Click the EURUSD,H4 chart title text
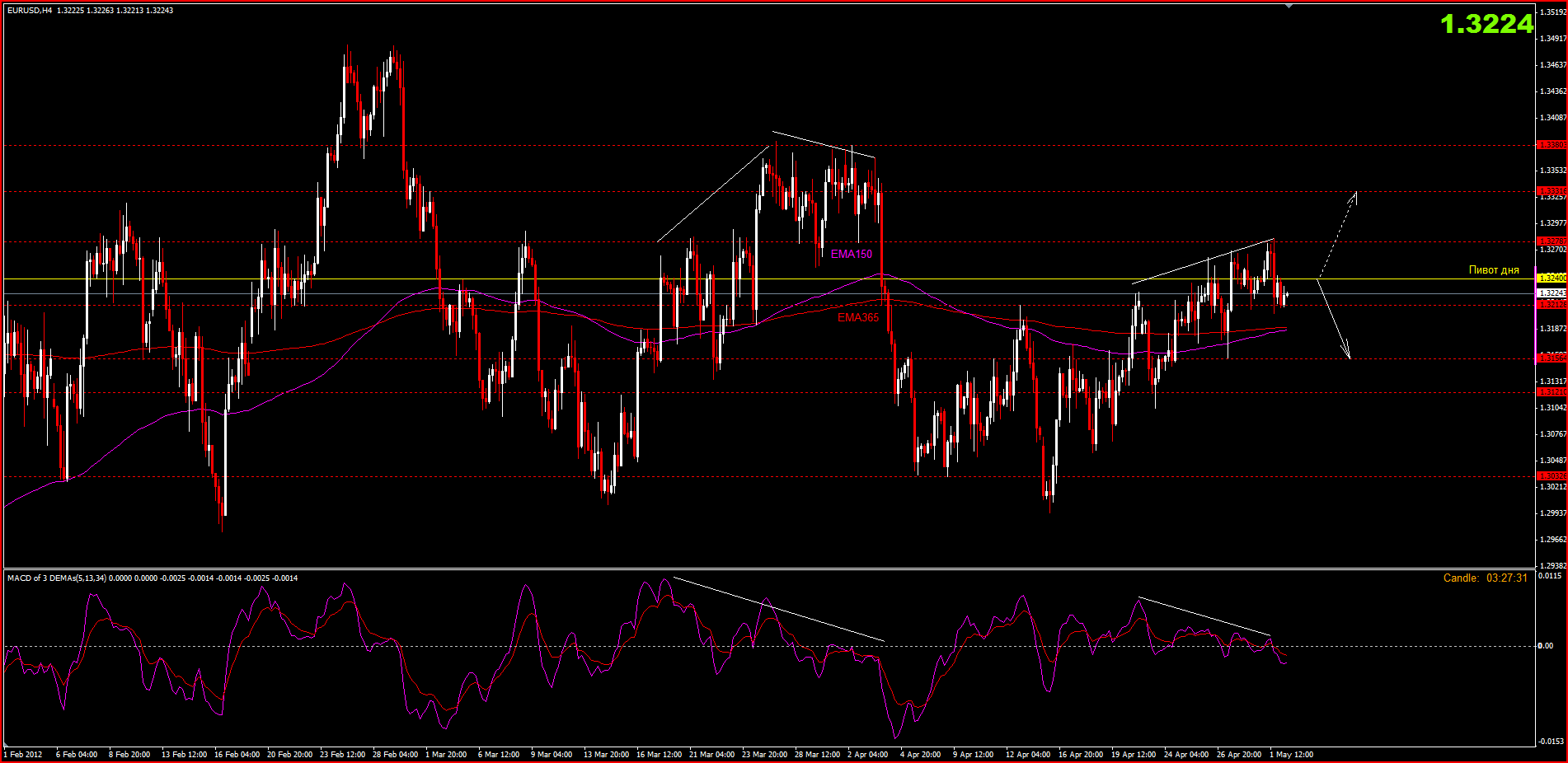Image resolution: width=1568 pixels, height=763 pixels. point(30,11)
